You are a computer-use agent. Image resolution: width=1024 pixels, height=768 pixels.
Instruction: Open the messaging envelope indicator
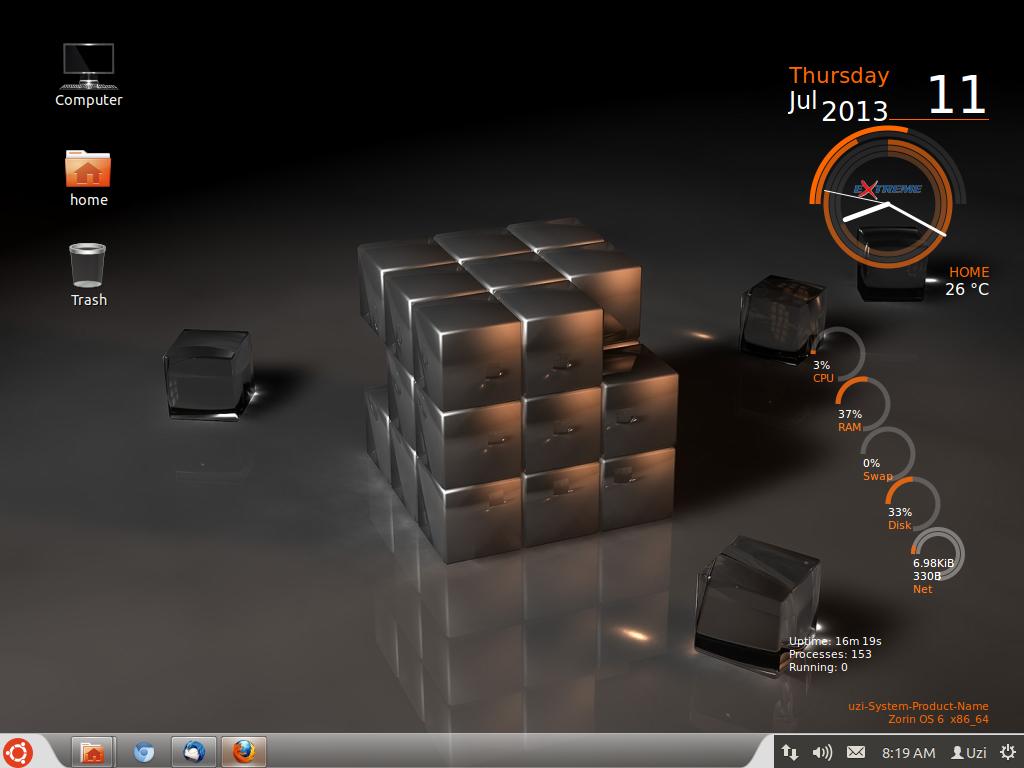pyautogui.click(x=855, y=752)
